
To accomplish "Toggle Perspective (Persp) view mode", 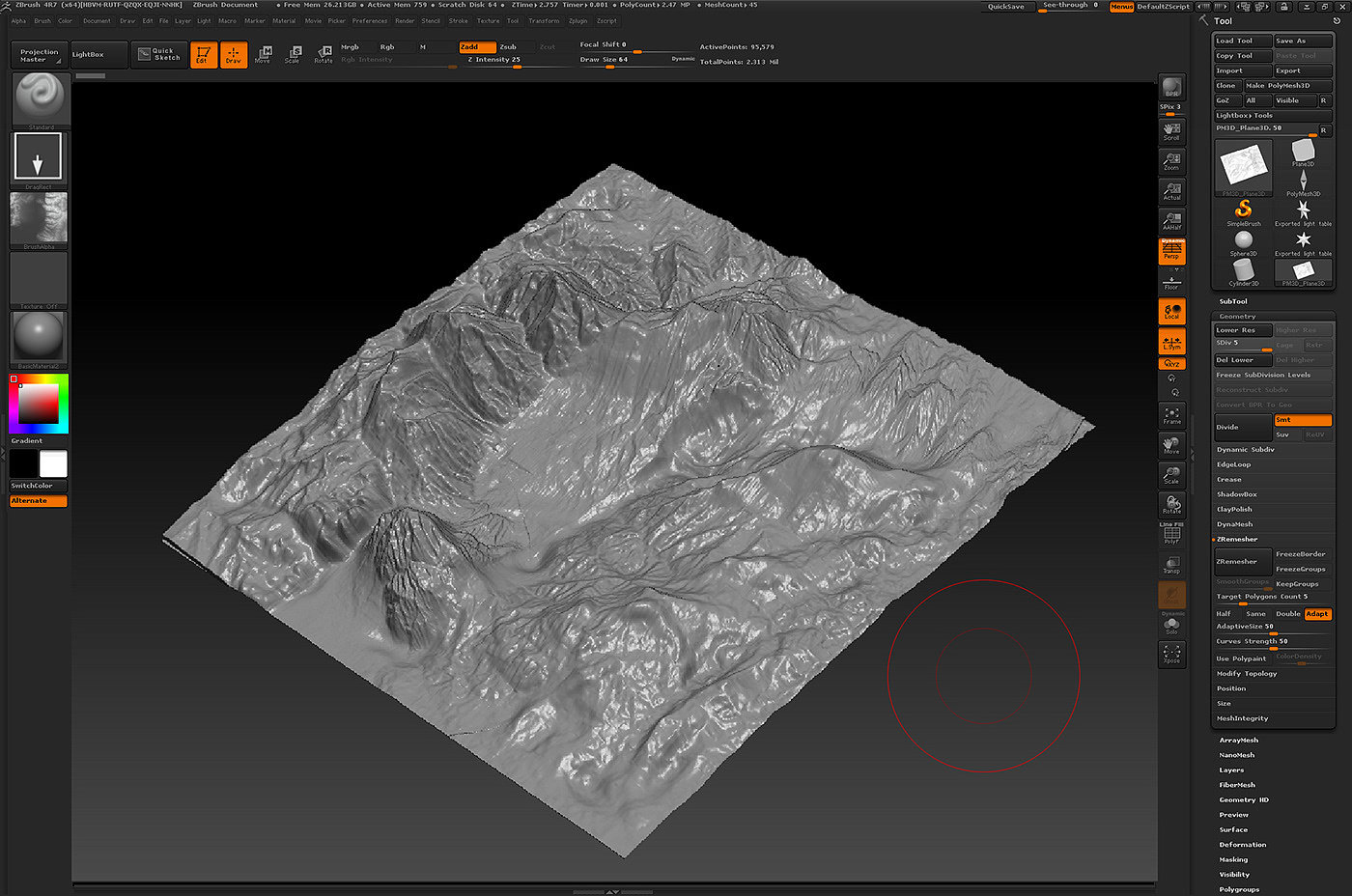I will click(x=1171, y=251).
